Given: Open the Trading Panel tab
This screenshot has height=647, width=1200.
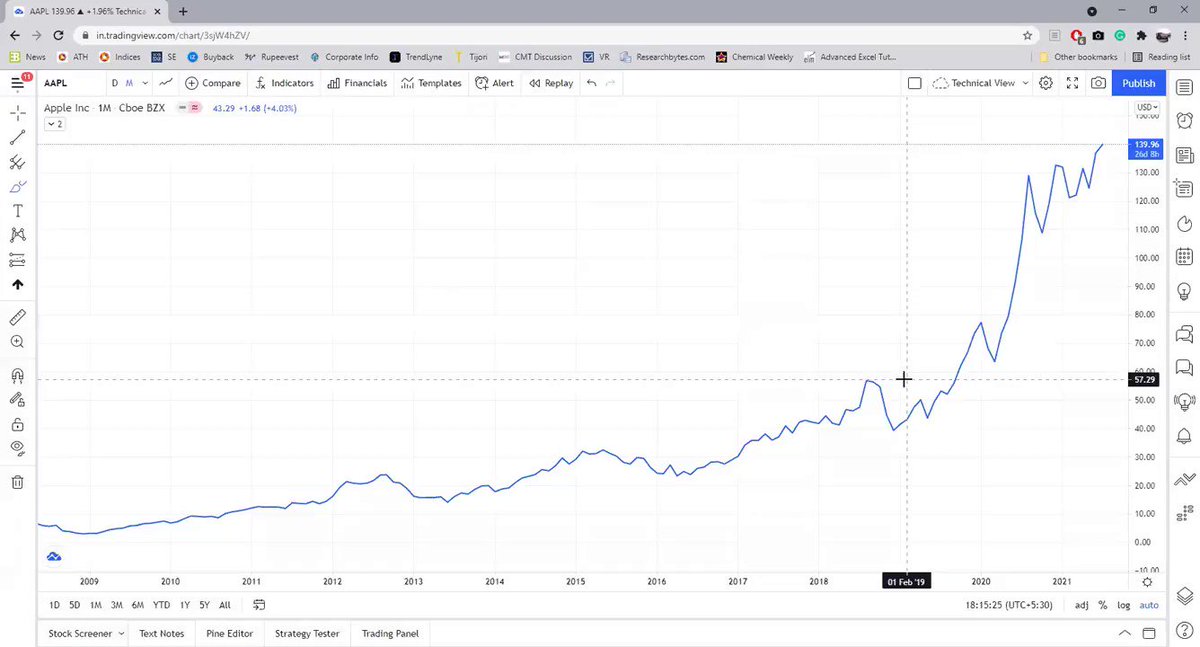Looking at the screenshot, I should (390, 633).
